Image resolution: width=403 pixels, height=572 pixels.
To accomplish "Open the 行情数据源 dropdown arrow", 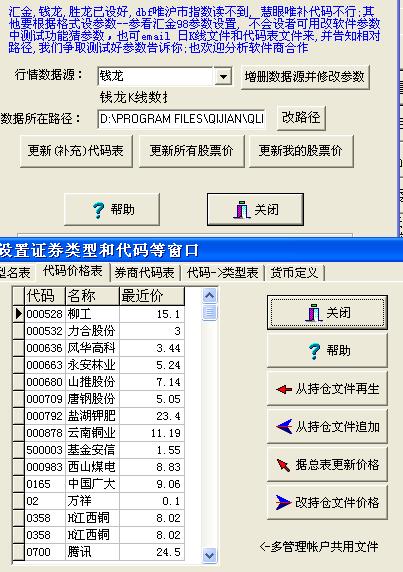I will pos(223,77).
